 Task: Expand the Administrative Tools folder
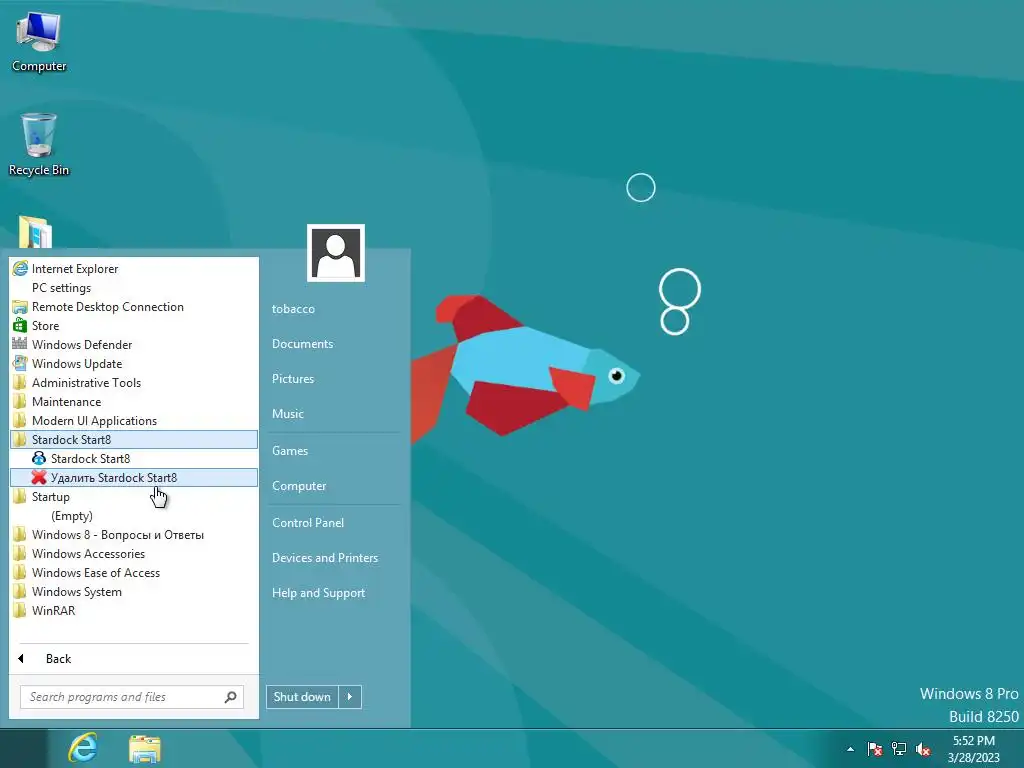[x=134, y=382]
